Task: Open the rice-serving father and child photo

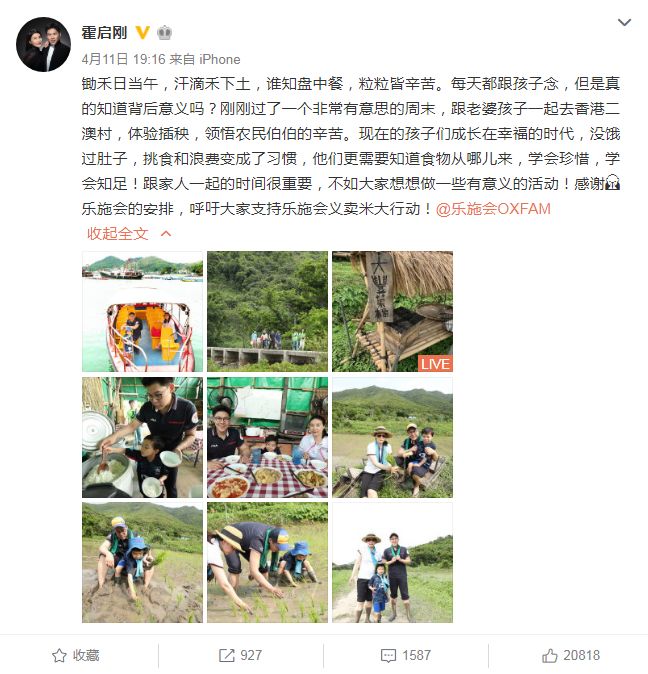Action: 142,438
